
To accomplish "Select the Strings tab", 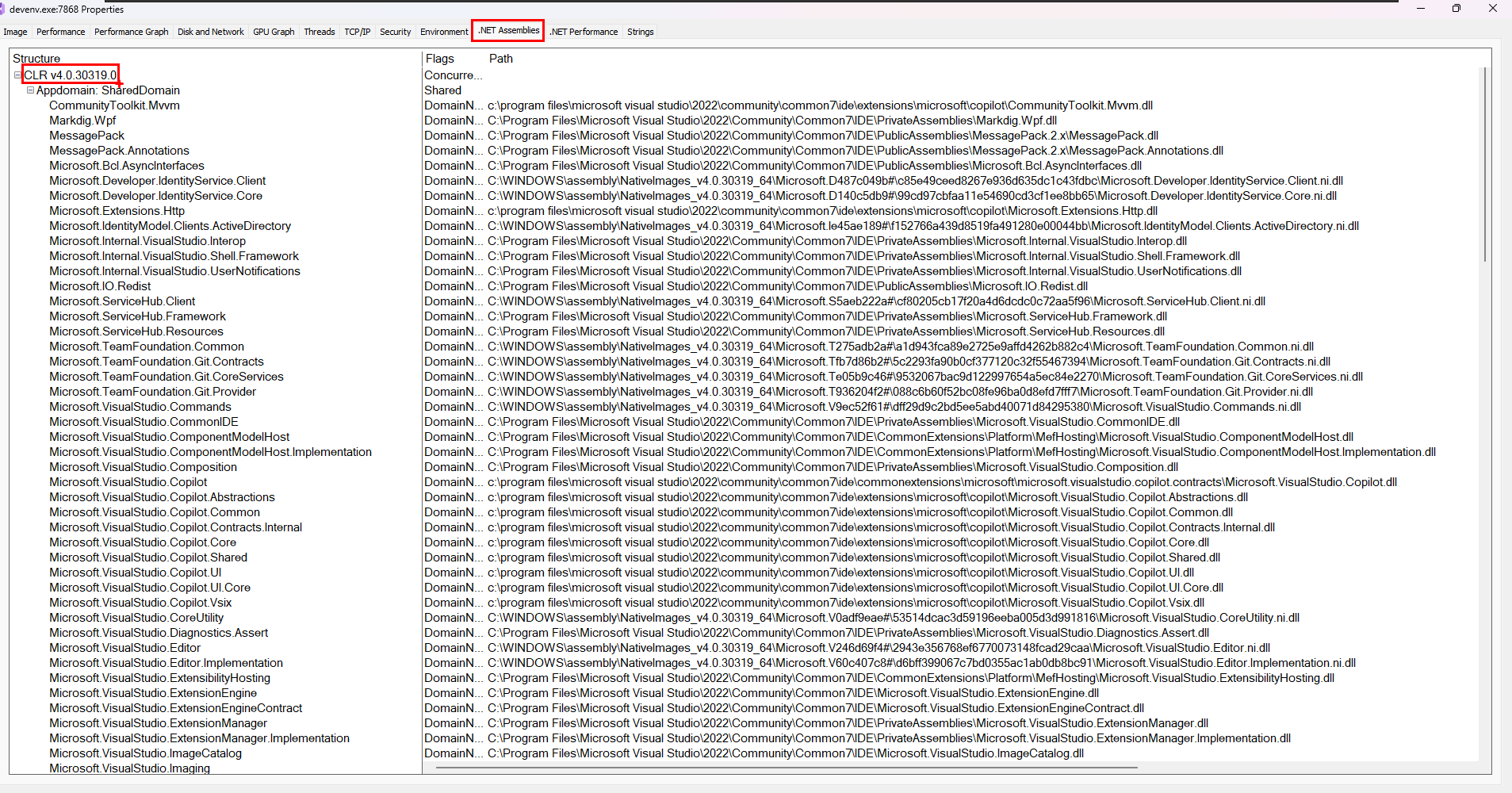I will (x=640, y=32).
